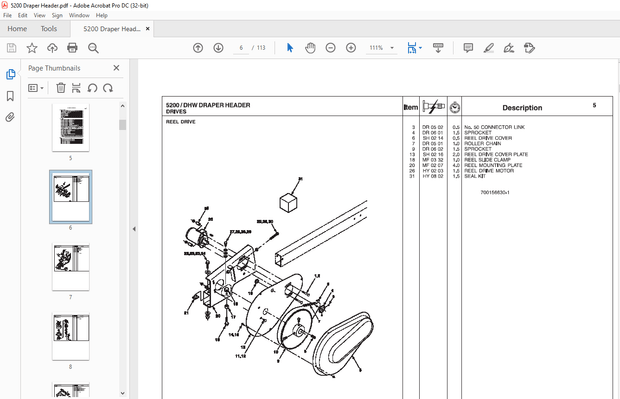The width and height of the screenshot is (620, 399).
Task: Print the document with the printer icon
Action: [72, 48]
